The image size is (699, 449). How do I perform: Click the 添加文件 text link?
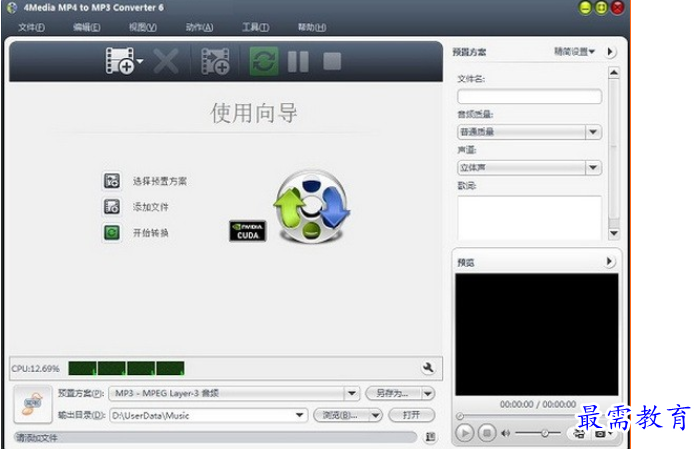click(151, 207)
